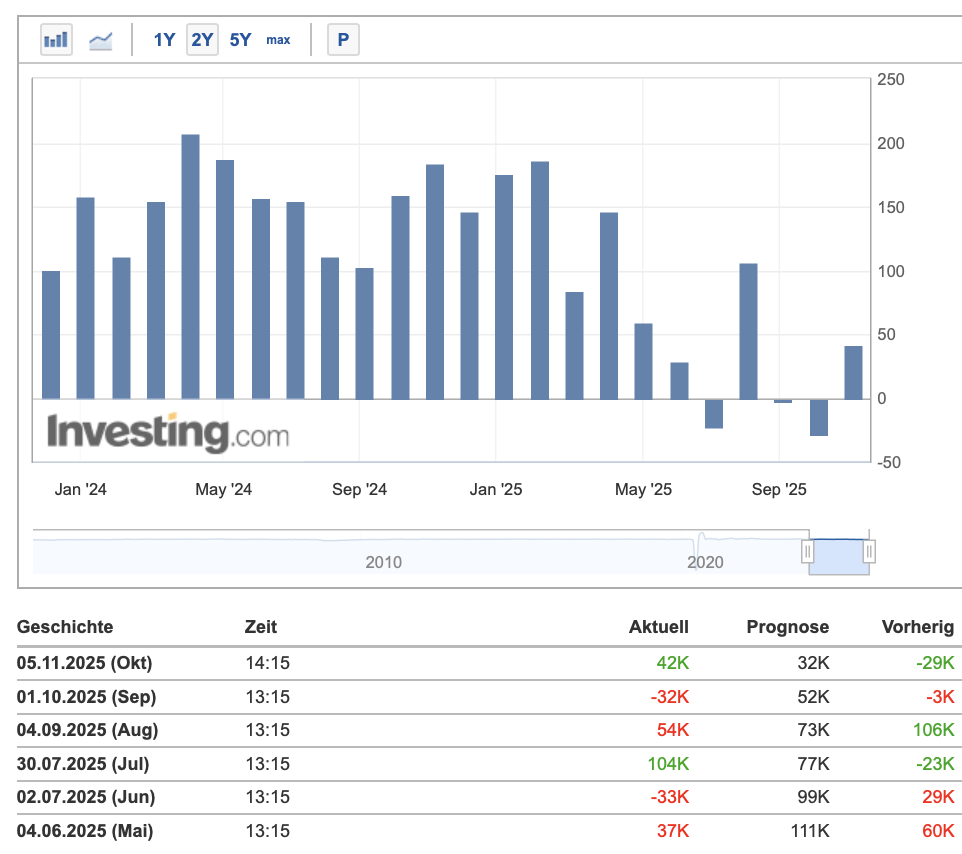Sort by the Vorherig column header
The width and height of the screenshot is (962, 854).
[917, 627]
